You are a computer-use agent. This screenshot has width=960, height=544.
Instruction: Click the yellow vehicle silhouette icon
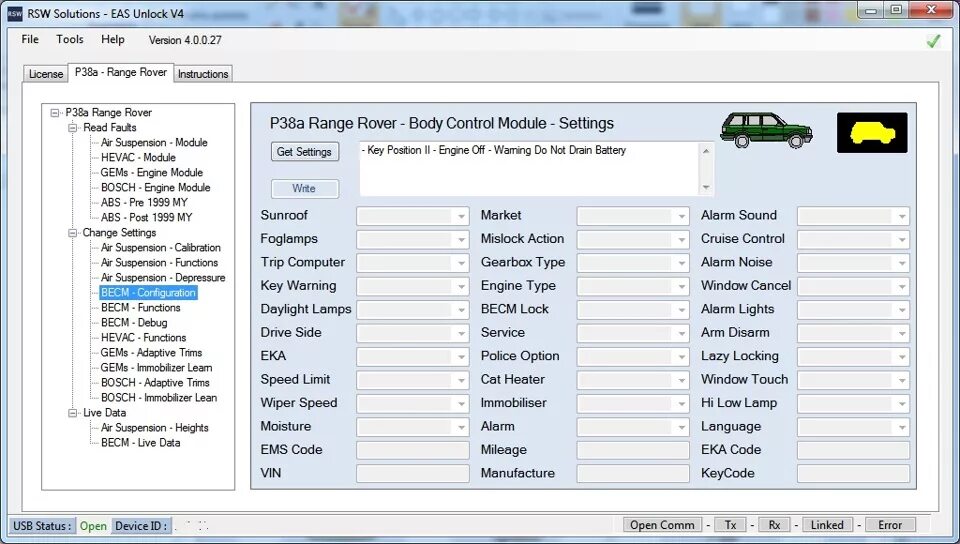pos(872,133)
